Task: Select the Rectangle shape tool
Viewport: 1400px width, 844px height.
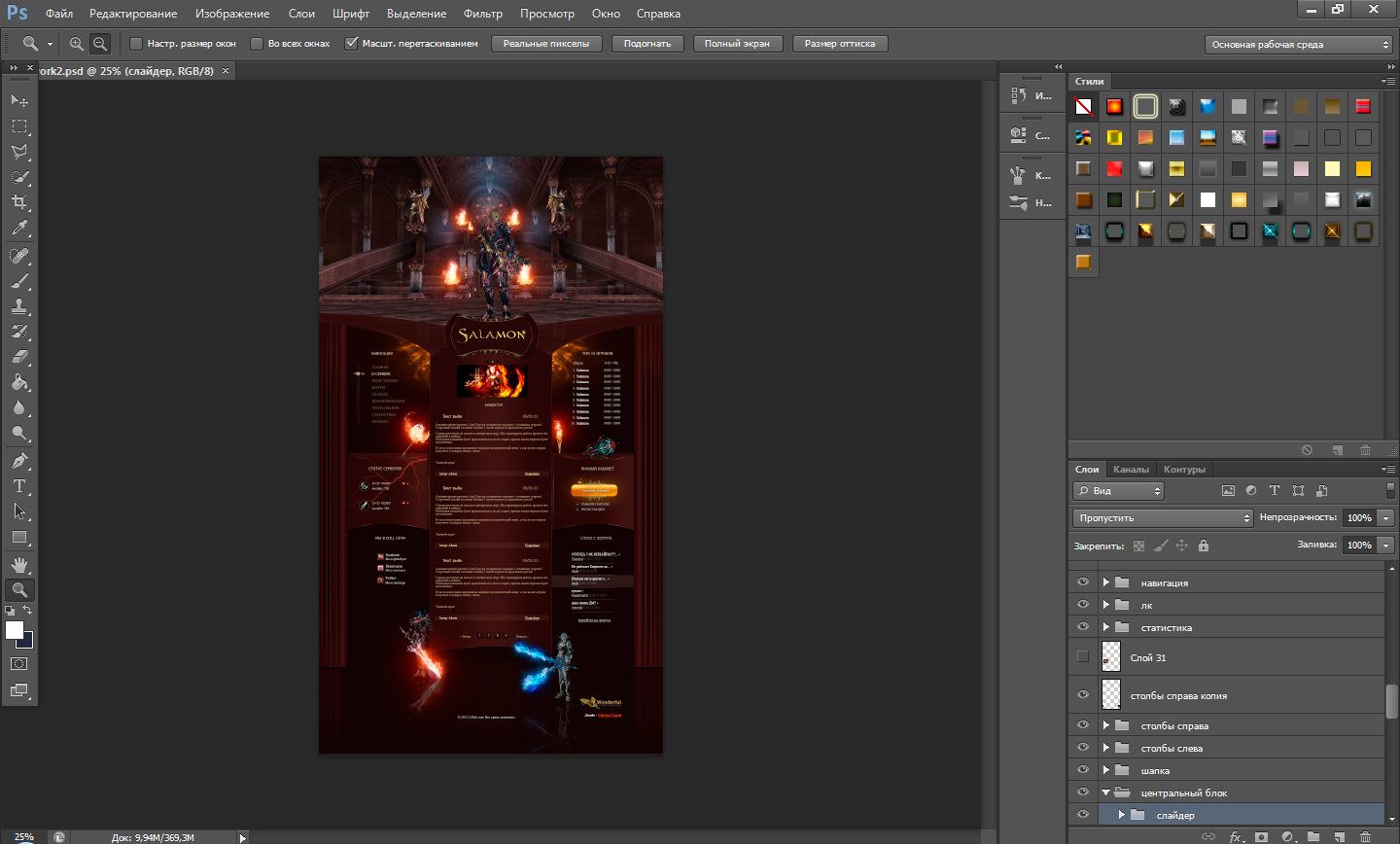Action: (19, 537)
